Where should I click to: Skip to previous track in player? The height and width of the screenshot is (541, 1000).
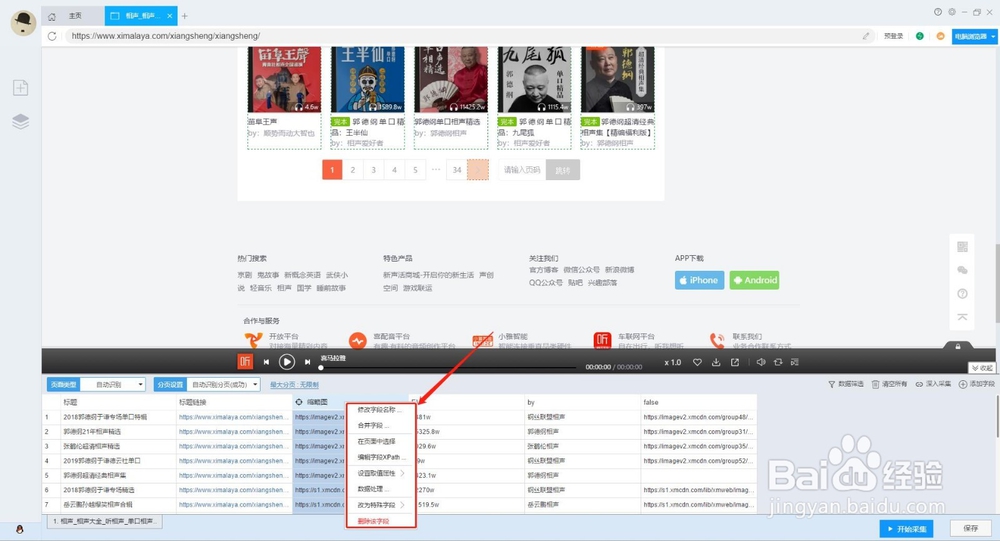pos(266,362)
